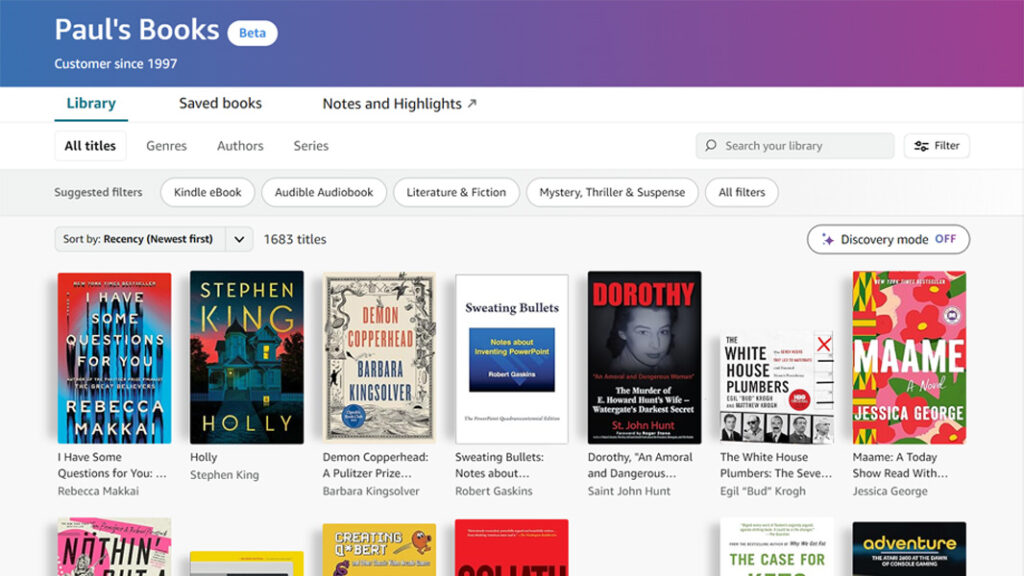Open the Dorothy book cover
1024x576 pixels.
point(644,358)
